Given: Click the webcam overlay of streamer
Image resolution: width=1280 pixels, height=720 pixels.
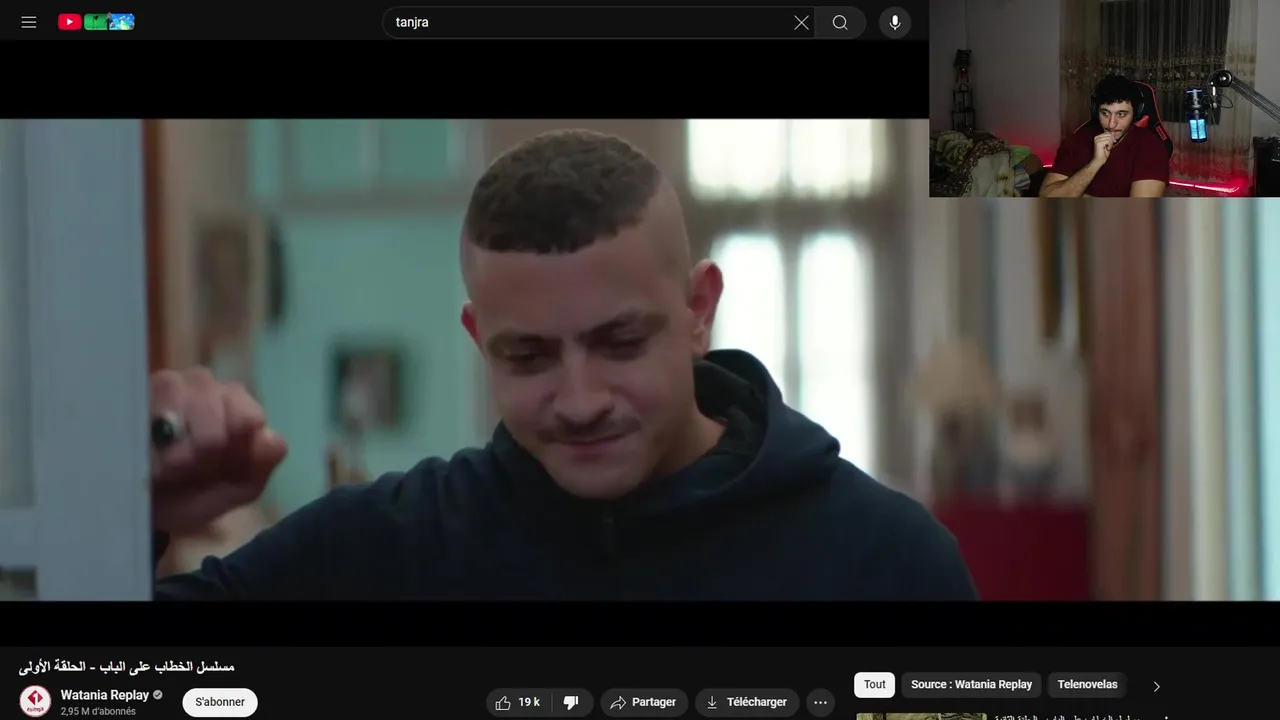Looking at the screenshot, I should click(1104, 98).
